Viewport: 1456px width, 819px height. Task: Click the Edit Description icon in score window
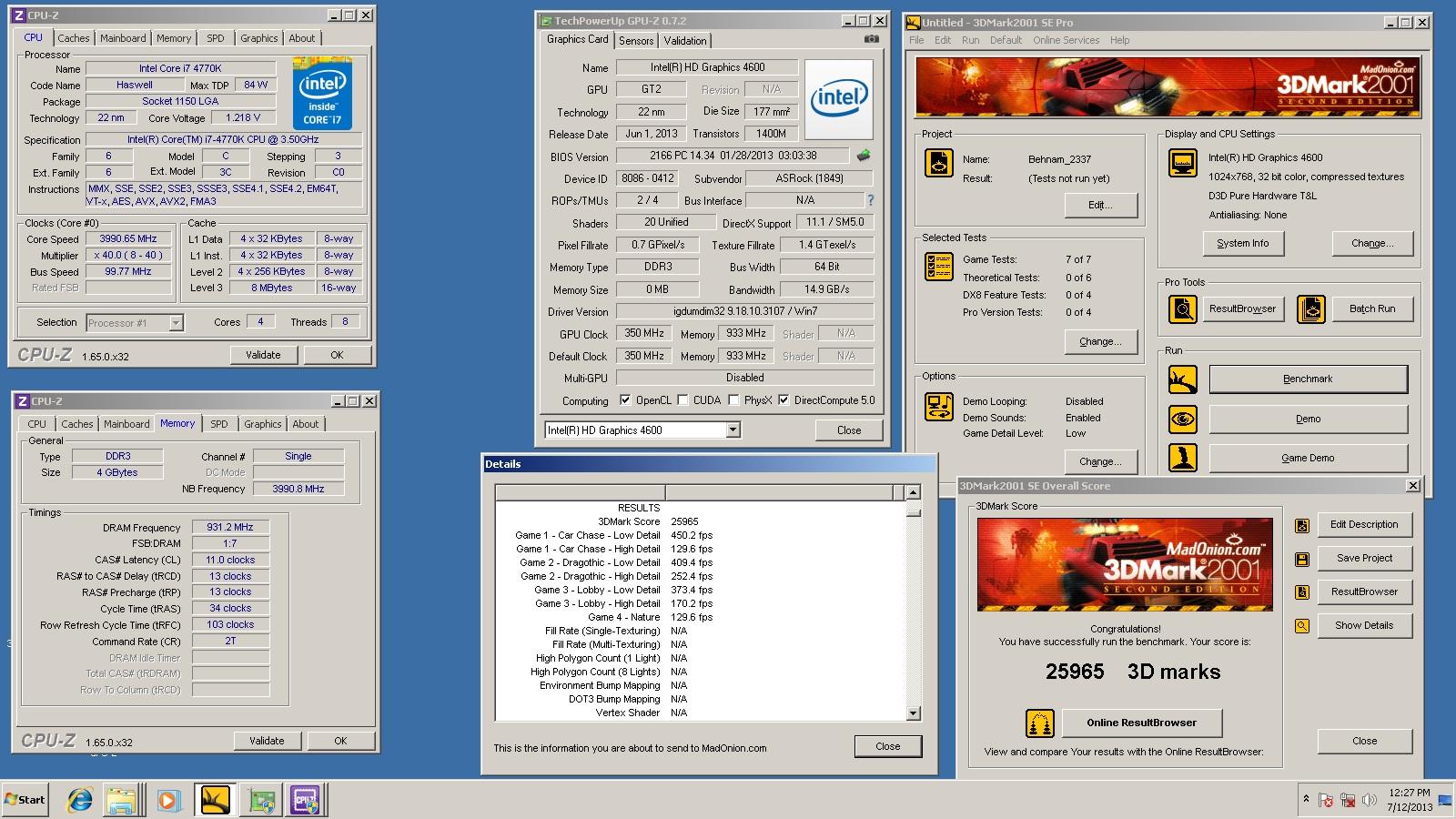click(x=1302, y=526)
